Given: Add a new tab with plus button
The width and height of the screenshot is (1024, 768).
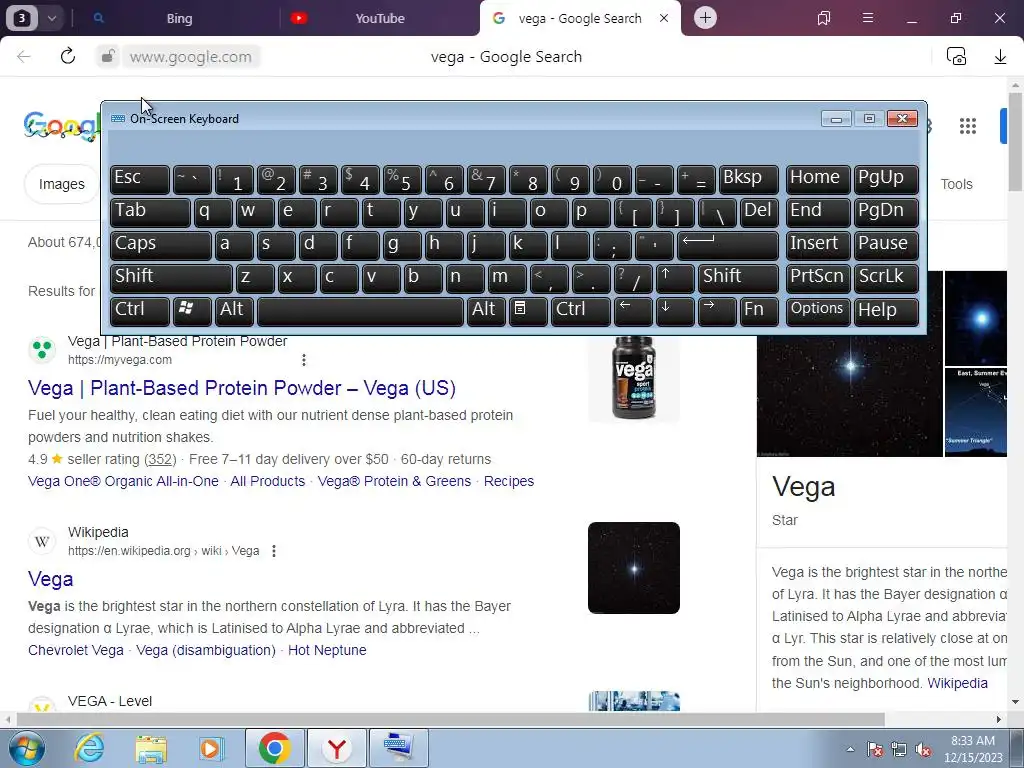Looking at the screenshot, I should click(705, 18).
